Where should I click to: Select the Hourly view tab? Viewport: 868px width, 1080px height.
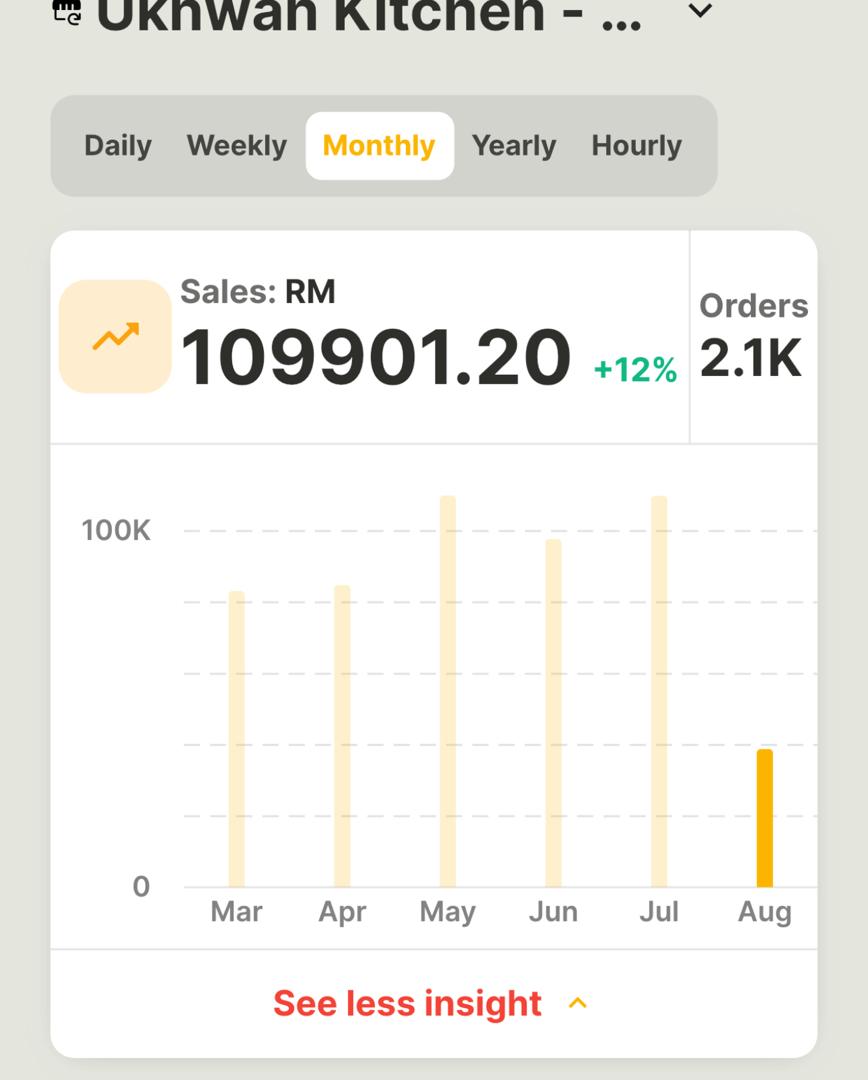click(x=637, y=146)
